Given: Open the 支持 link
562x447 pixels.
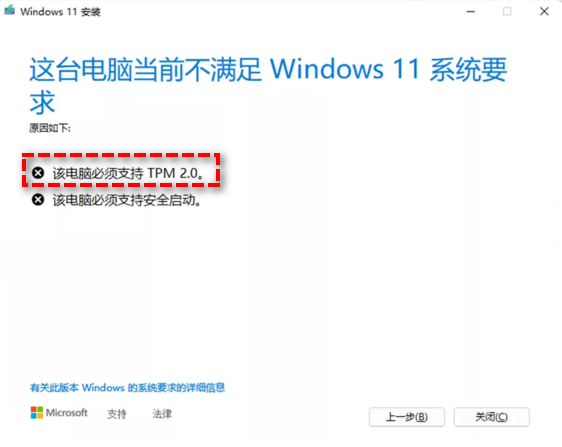Looking at the screenshot, I should coord(117,414).
